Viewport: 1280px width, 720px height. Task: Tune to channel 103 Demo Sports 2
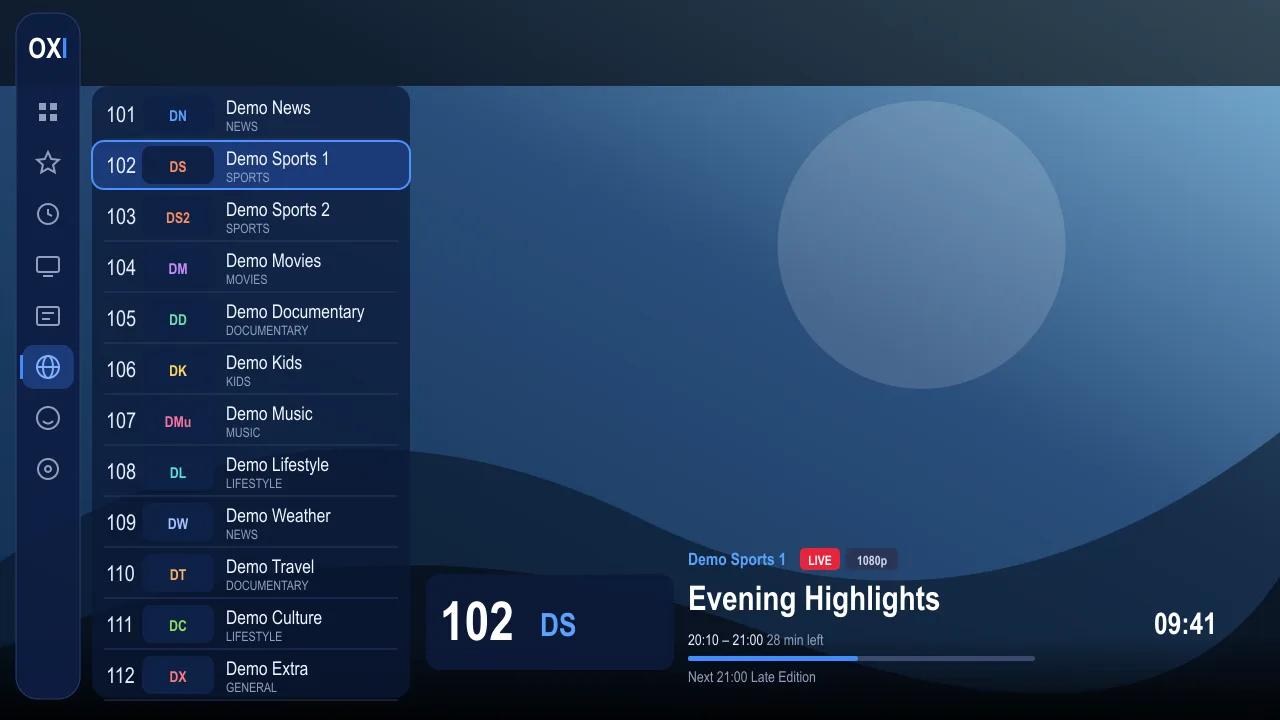coord(251,216)
